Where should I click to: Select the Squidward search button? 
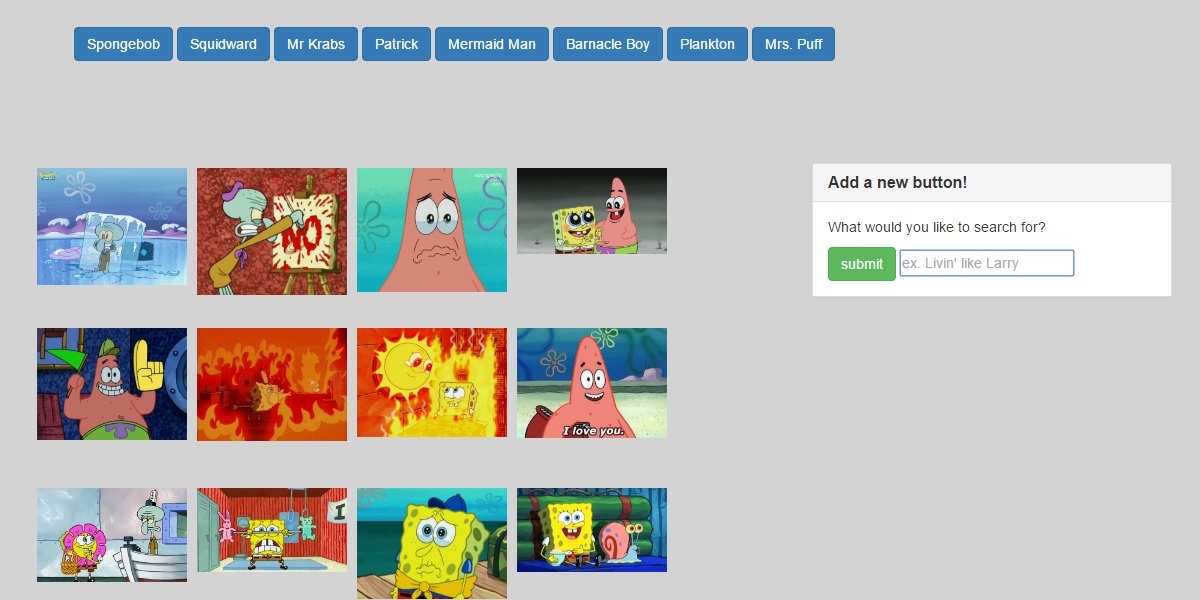[x=223, y=44]
